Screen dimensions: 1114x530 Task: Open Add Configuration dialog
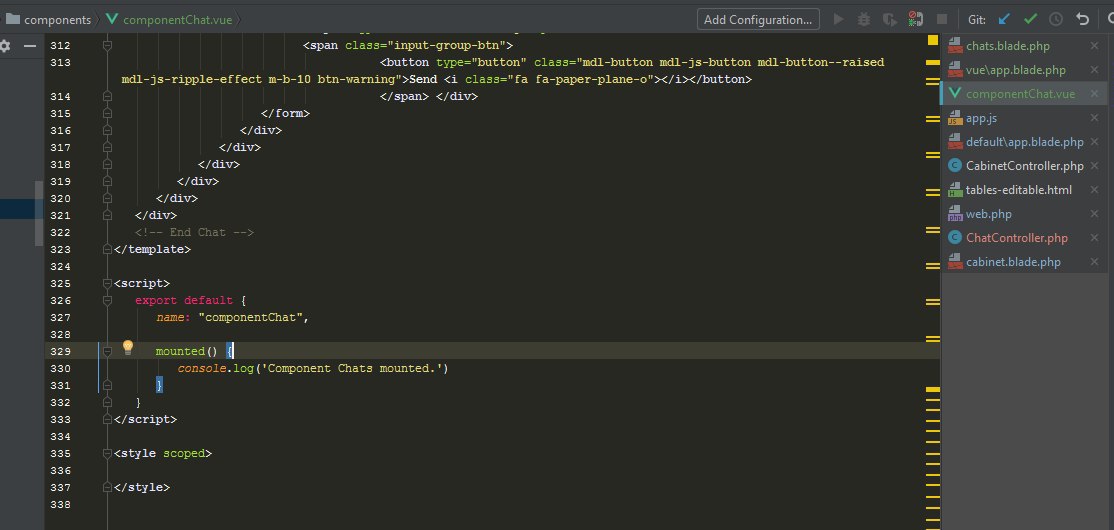(758, 19)
